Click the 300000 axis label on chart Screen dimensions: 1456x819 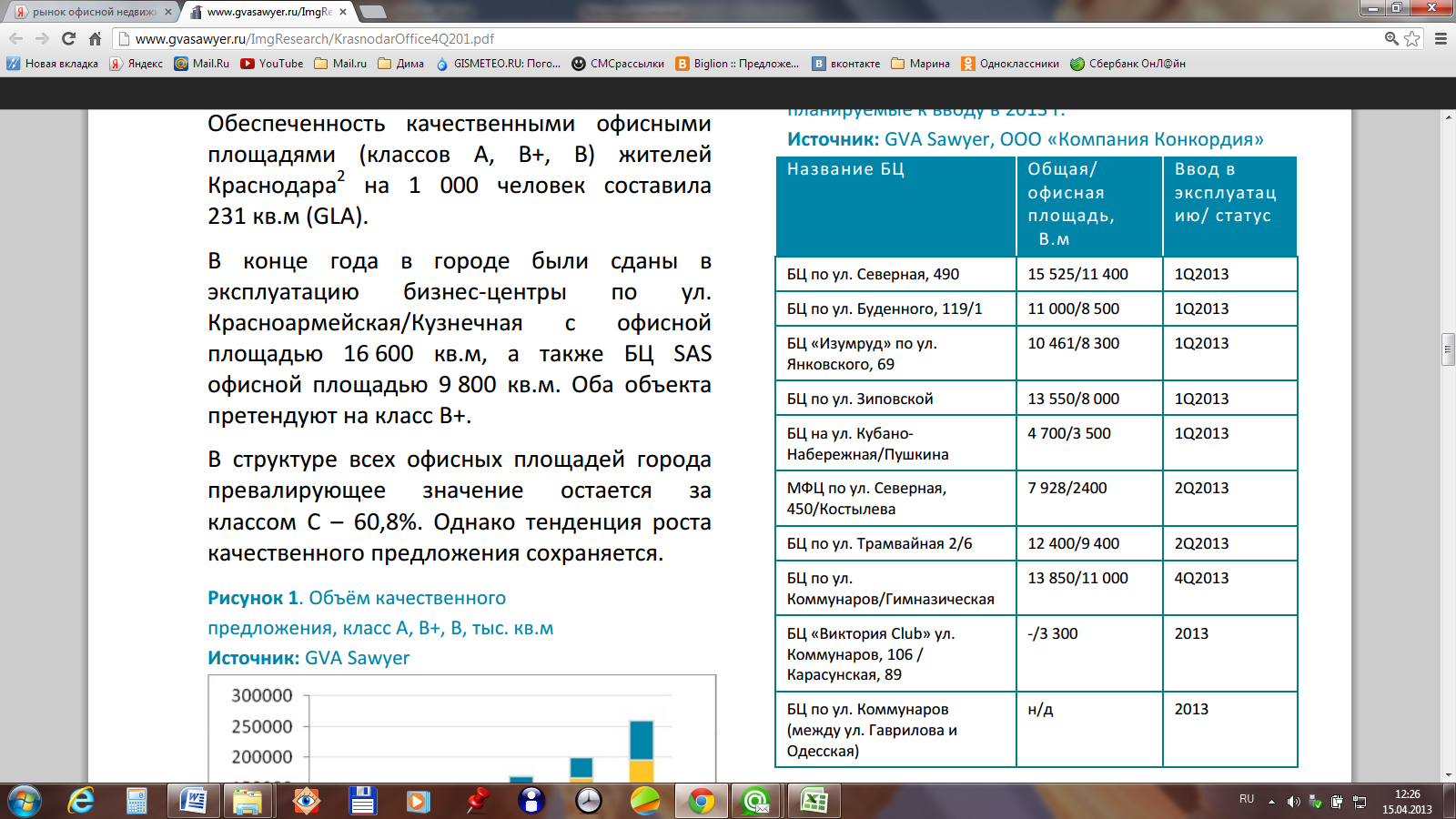262,695
